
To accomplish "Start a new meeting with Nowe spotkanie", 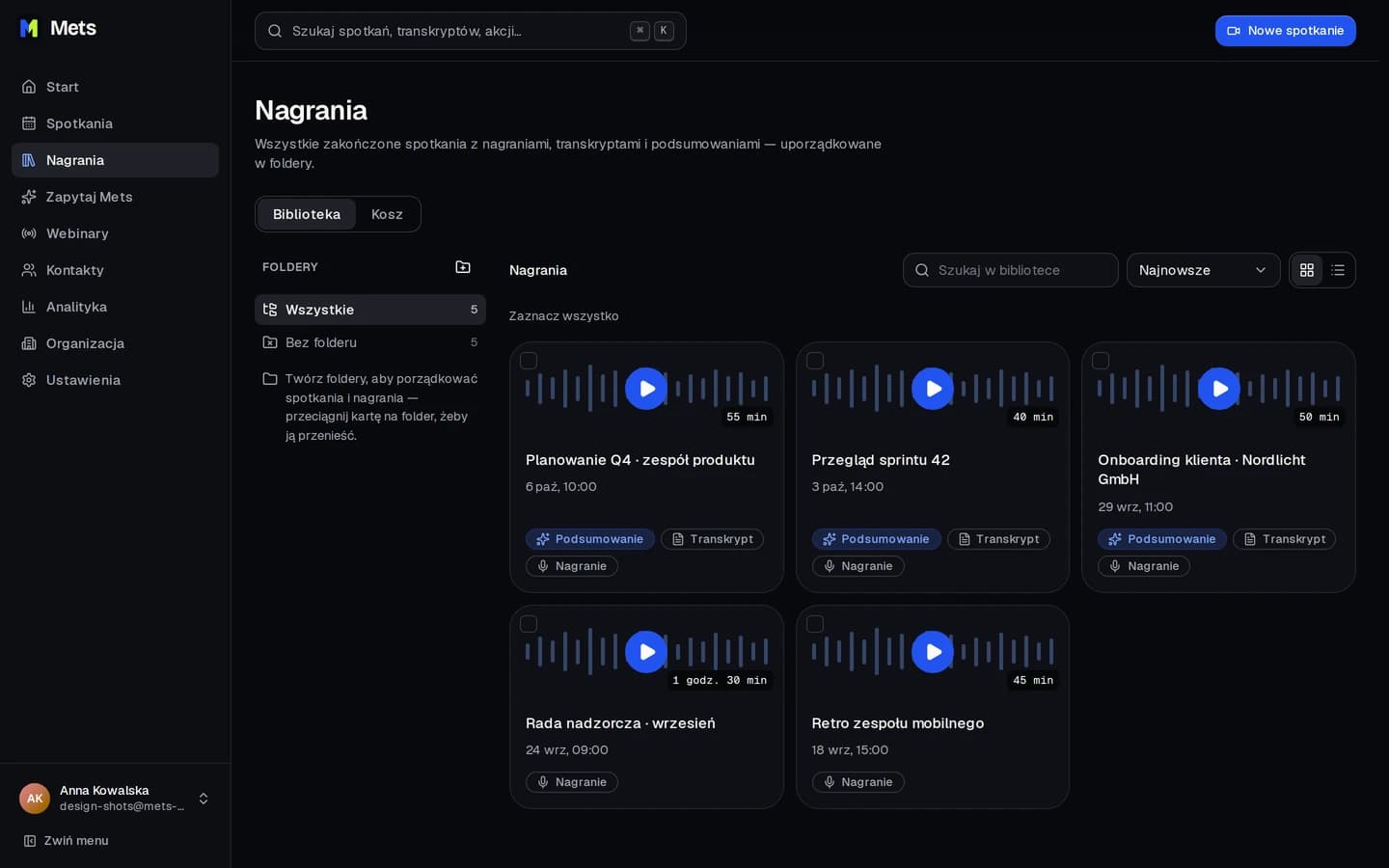I will click(x=1286, y=31).
